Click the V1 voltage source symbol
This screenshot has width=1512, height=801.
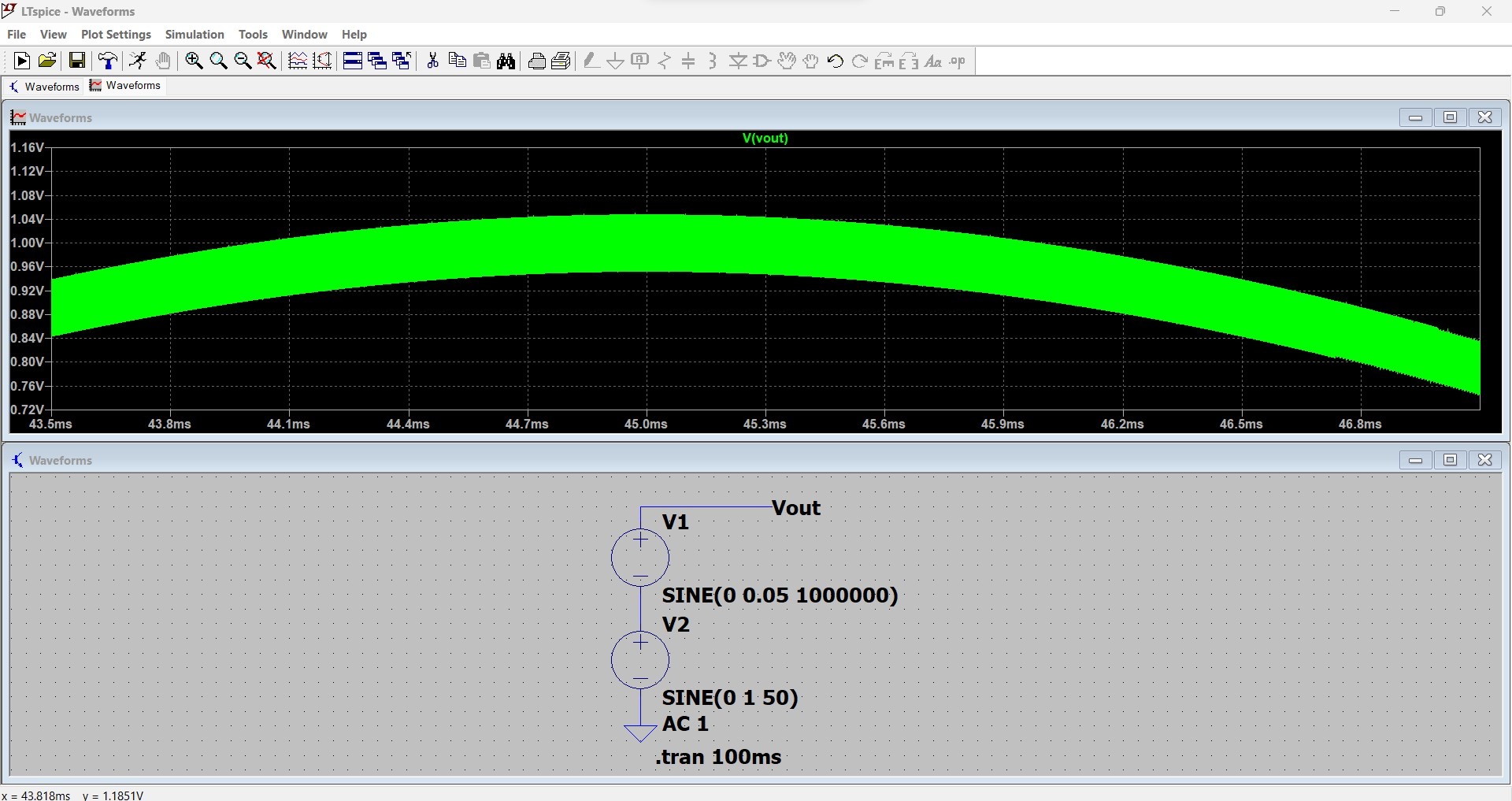640,558
